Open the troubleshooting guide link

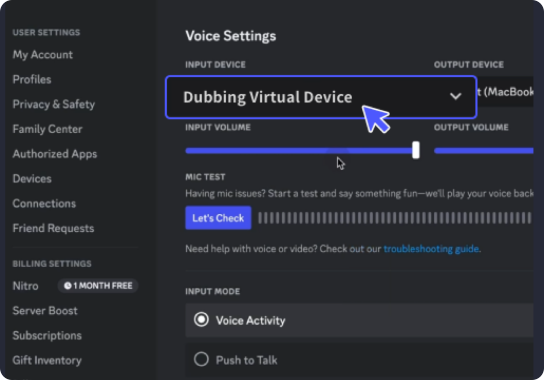pyautogui.click(x=431, y=249)
